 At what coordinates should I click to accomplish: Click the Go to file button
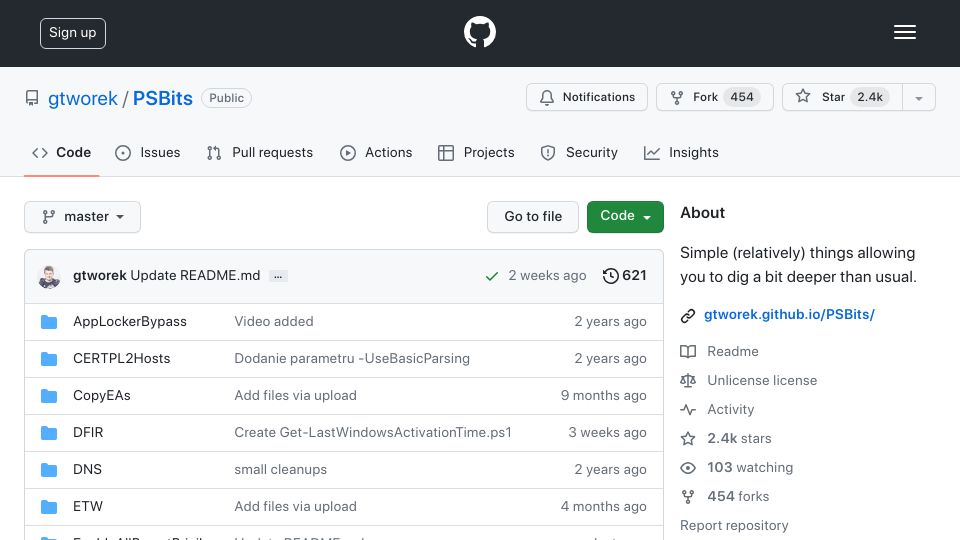coord(533,217)
